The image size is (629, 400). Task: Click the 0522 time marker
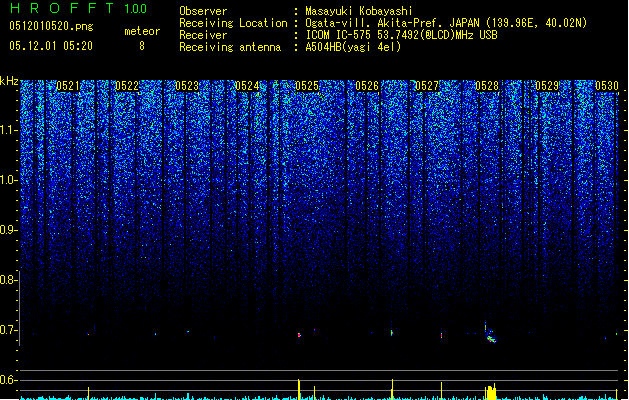click(127, 86)
